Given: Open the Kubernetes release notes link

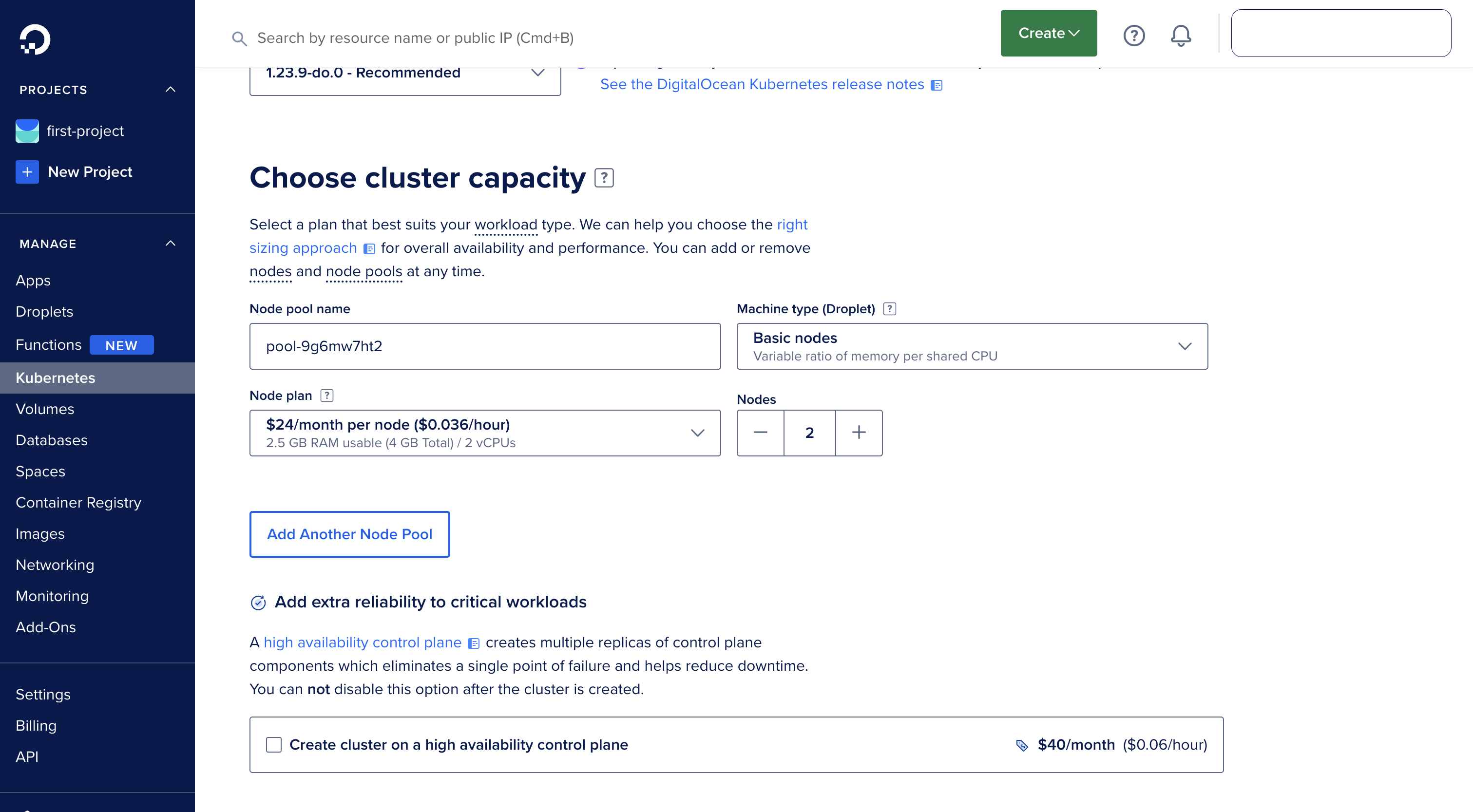Looking at the screenshot, I should (x=762, y=85).
